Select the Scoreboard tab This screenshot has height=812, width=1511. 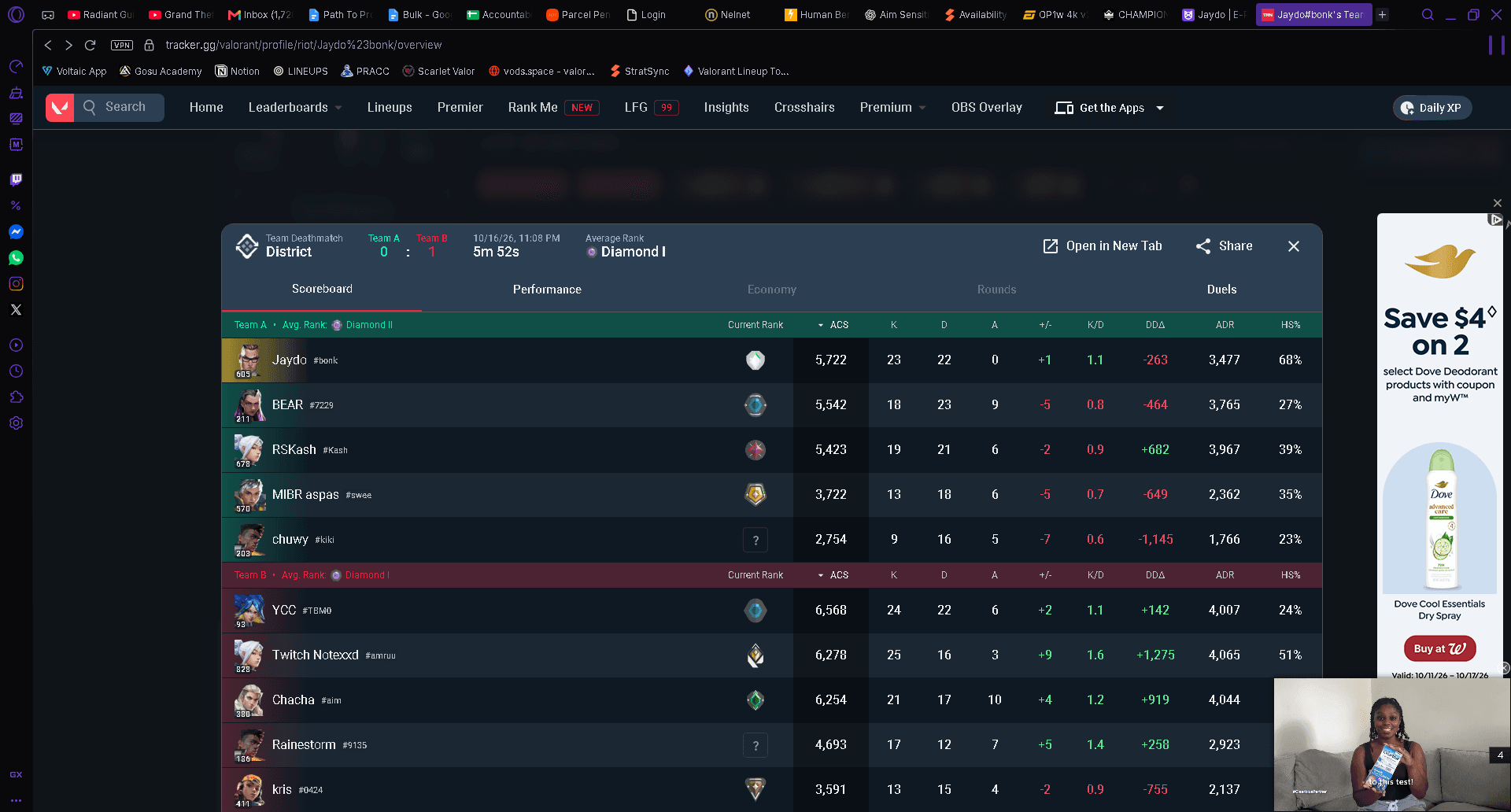click(x=322, y=289)
